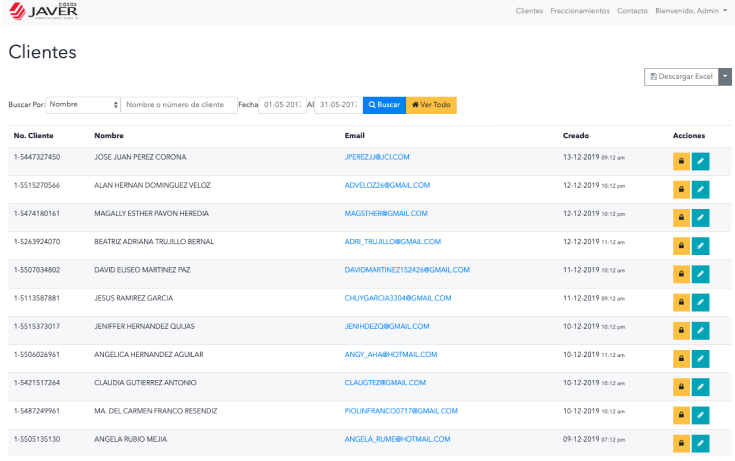The image size is (735, 461).
Task: Edit client Angela Rubio Mejia
Action: [x=701, y=443]
